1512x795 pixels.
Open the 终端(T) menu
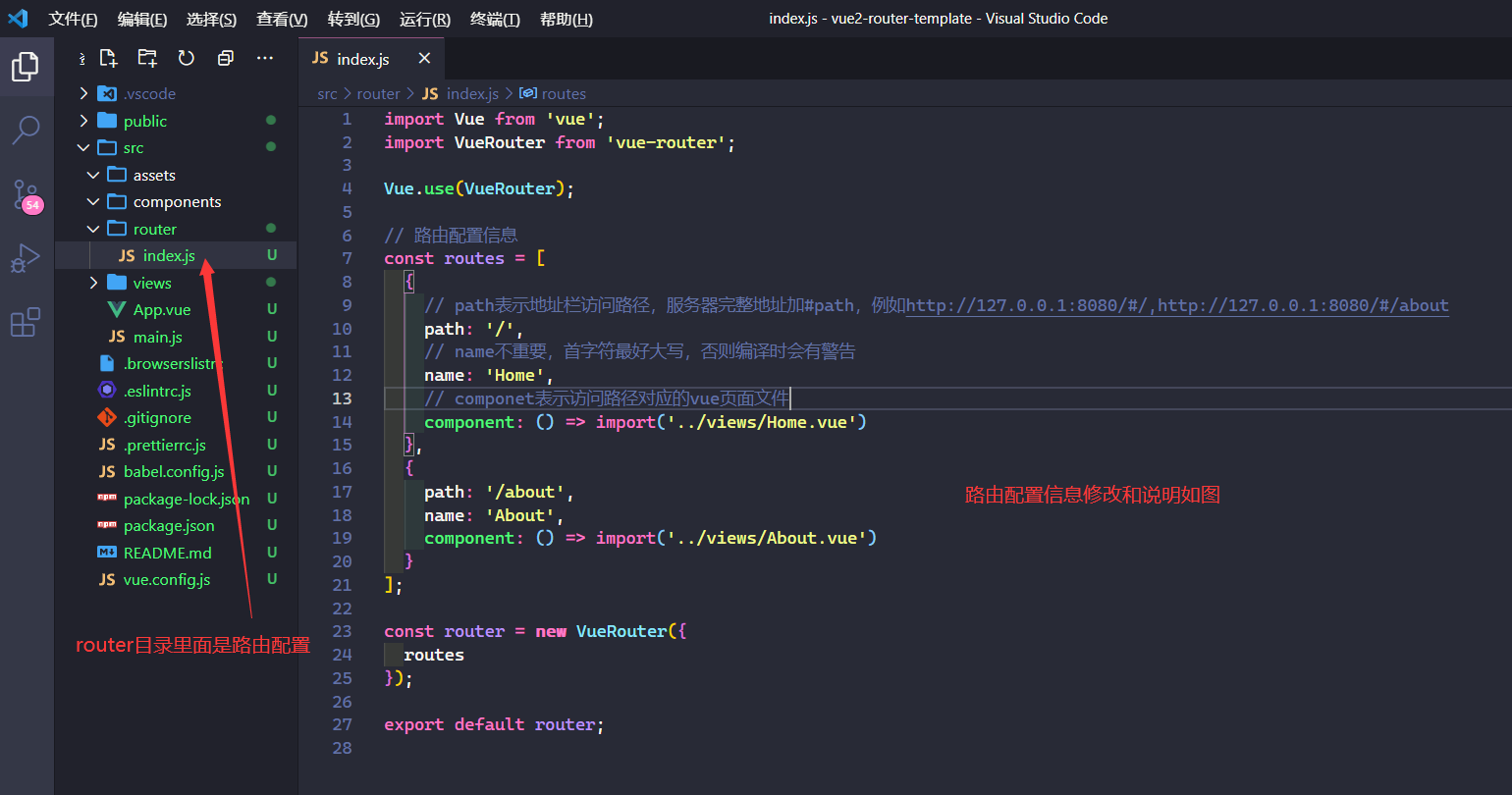(x=495, y=19)
